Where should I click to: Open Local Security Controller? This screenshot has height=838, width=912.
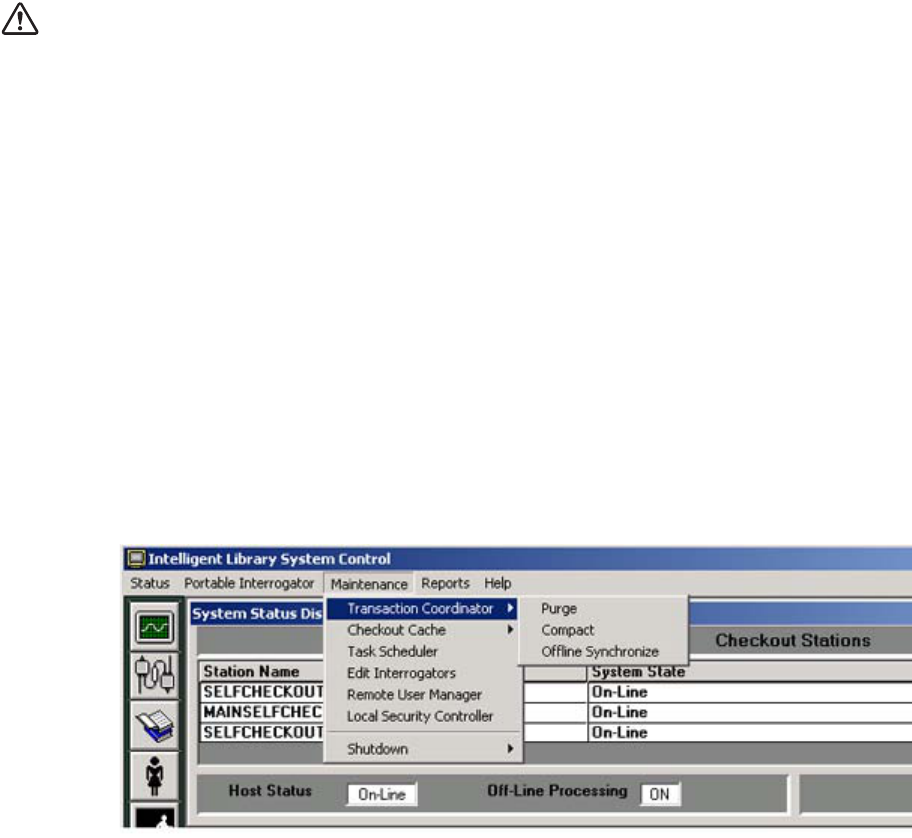click(x=422, y=716)
